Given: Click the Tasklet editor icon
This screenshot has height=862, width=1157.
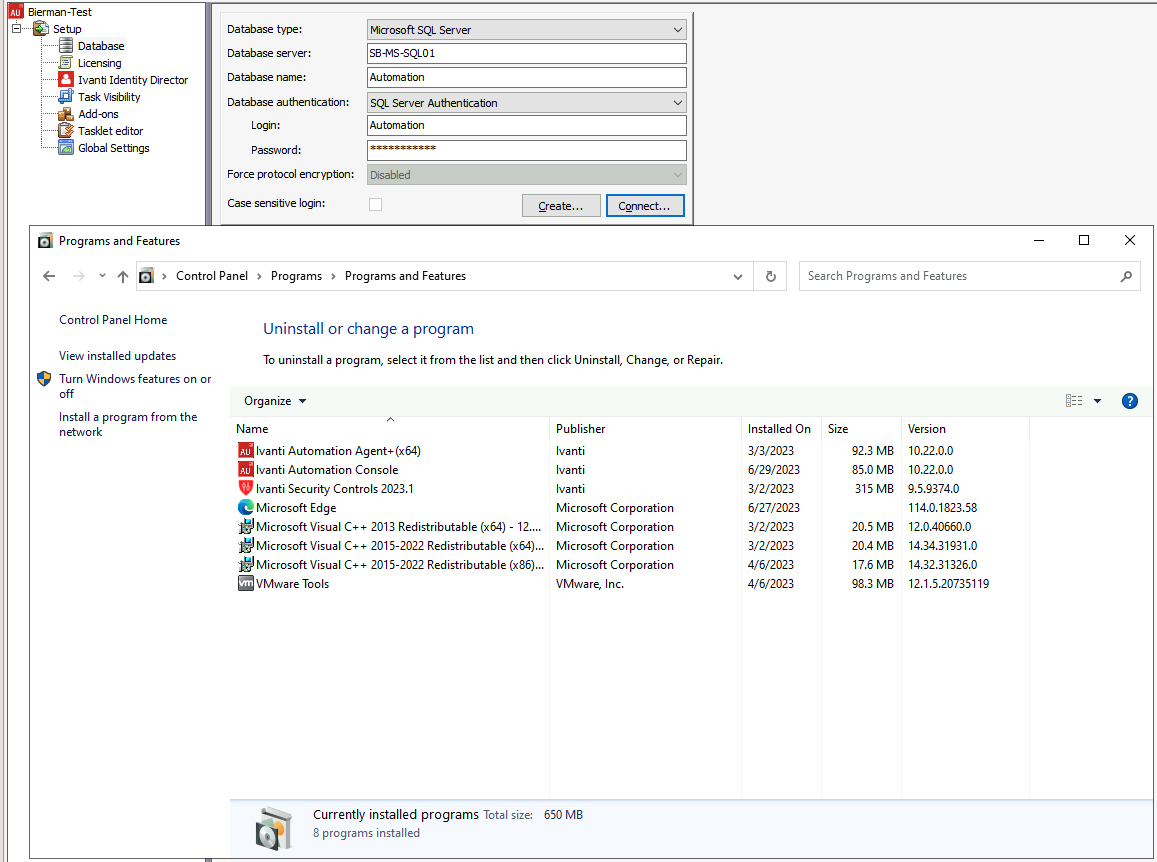Looking at the screenshot, I should pyautogui.click(x=66, y=131).
